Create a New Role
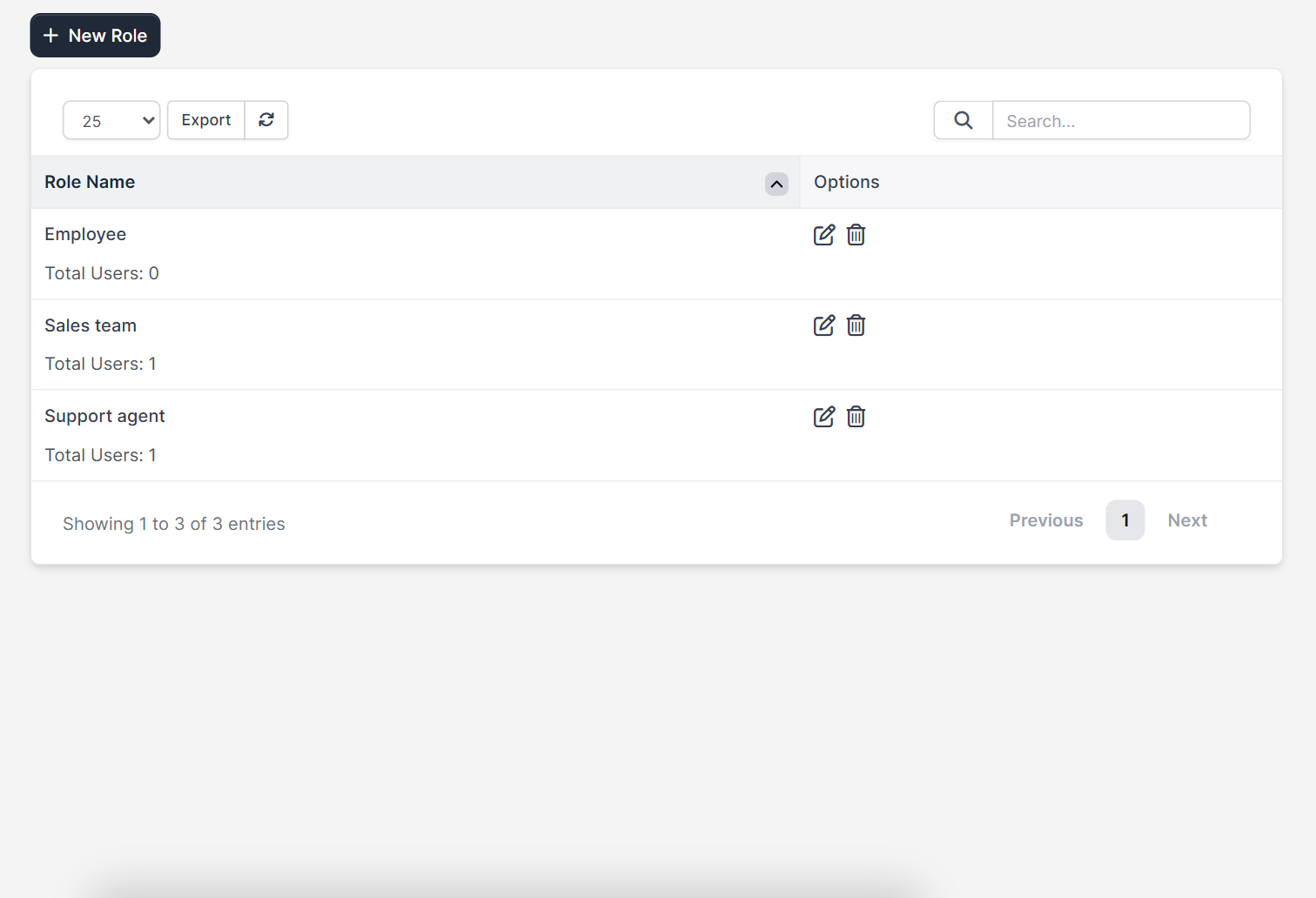 pos(96,36)
